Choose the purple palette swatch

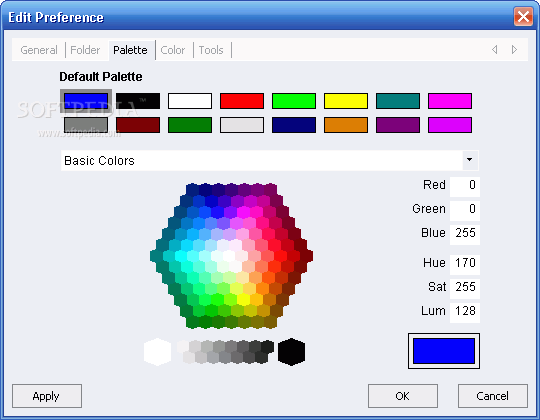[398, 125]
